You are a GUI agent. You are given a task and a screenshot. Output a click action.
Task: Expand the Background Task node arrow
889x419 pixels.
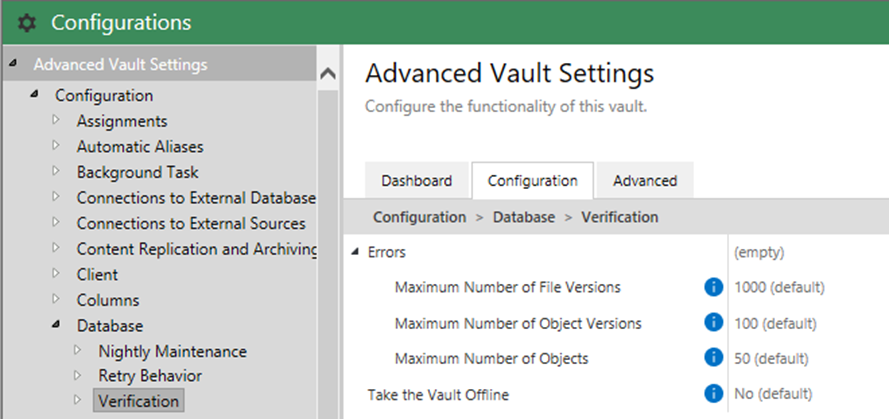pos(56,171)
